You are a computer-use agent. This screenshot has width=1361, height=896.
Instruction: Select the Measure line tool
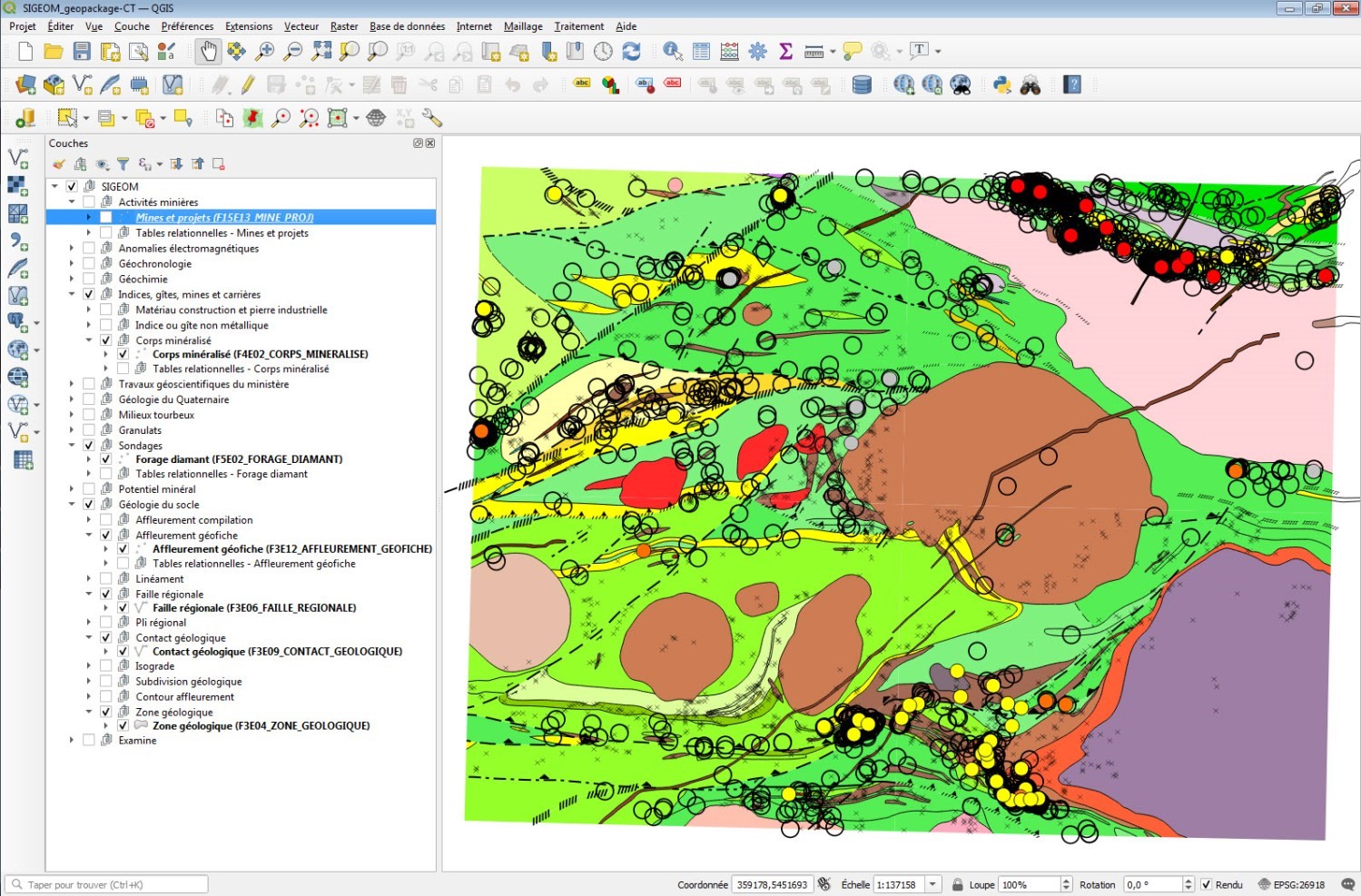pyautogui.click(x=814, y=52)
